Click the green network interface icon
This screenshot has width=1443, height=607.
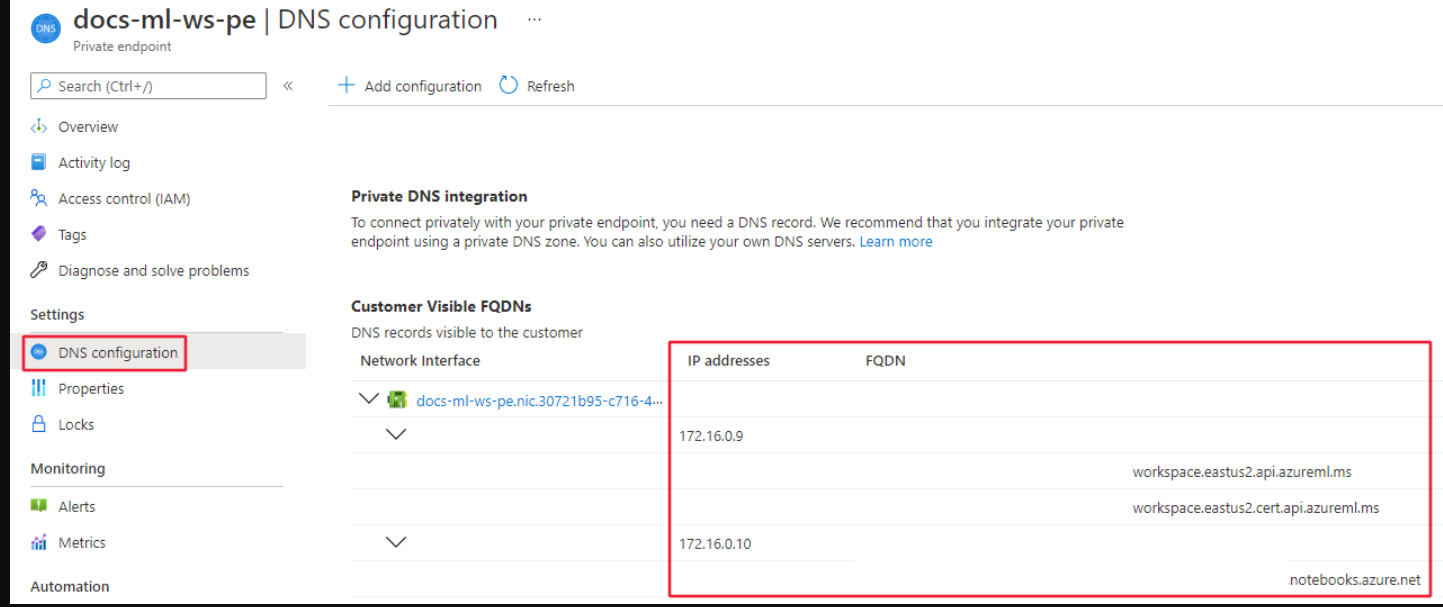pyautogui.click(x=397, y=400)
